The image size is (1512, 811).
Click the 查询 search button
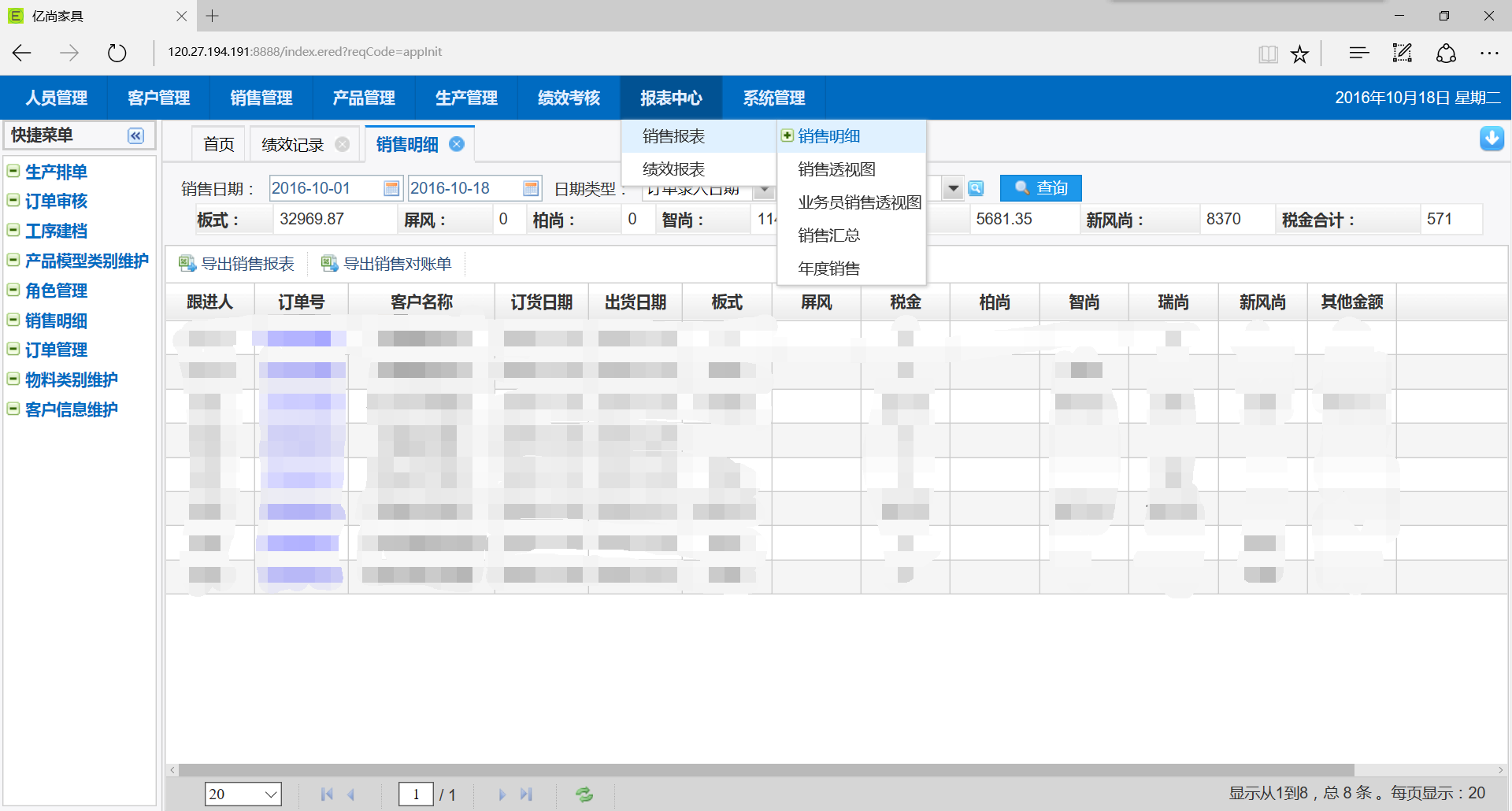pos(1040,188)
